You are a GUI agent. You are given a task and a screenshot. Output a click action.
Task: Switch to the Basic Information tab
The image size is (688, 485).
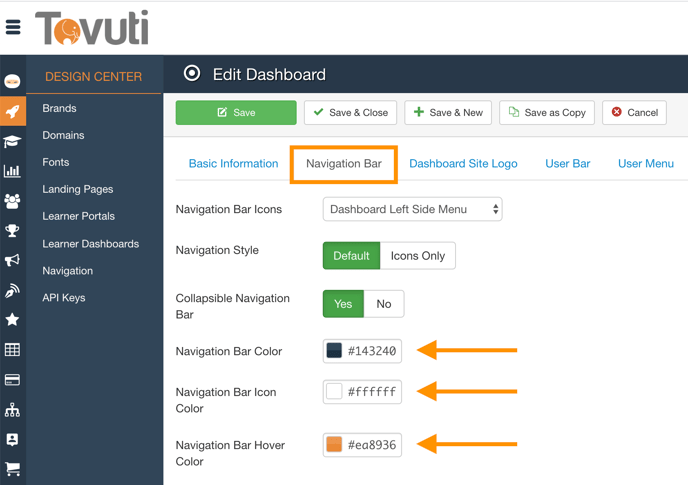pyautogui.click(x=233, y=164)
